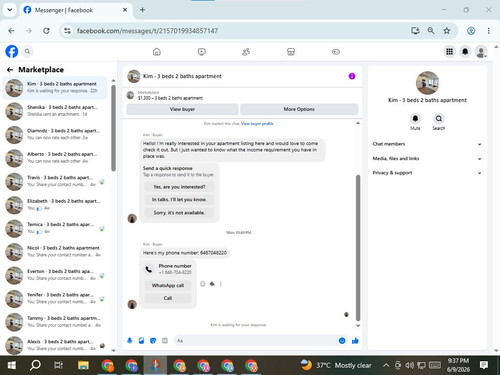This screenshot has width=500, height=375.
Task: Open the Friends icon in top navigation
Action: click(246, 52)
